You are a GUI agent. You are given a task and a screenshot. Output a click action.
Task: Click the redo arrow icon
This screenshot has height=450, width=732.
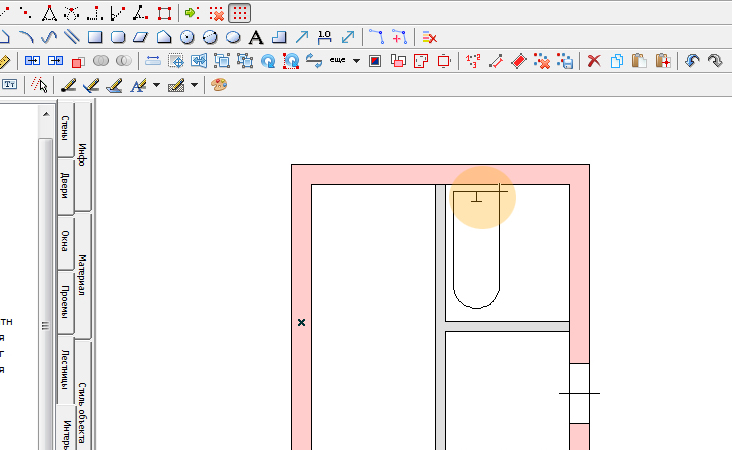[x=714, y=61]
